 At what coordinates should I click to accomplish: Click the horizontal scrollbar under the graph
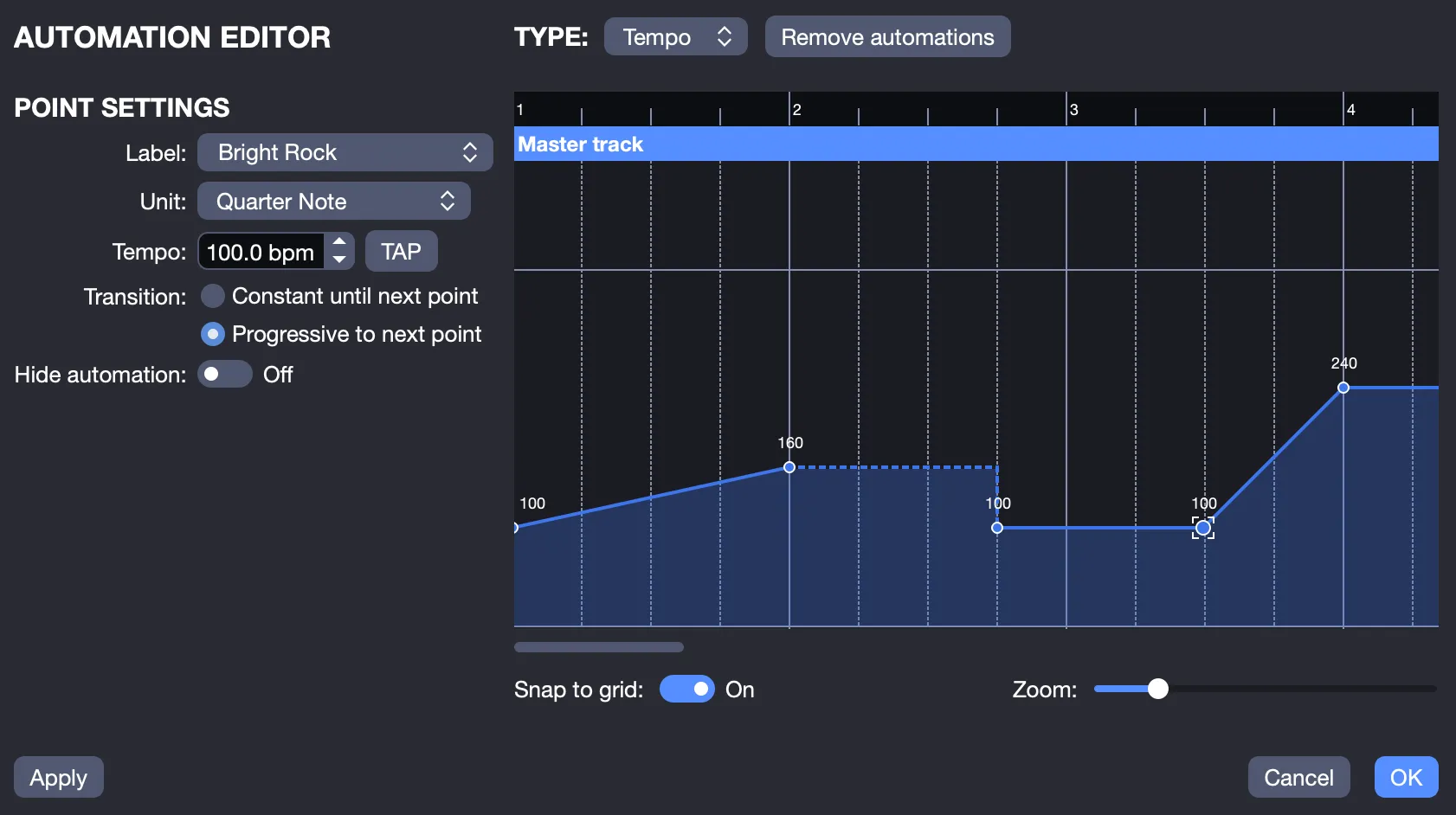pyautogui.click(x=599, y=647)
